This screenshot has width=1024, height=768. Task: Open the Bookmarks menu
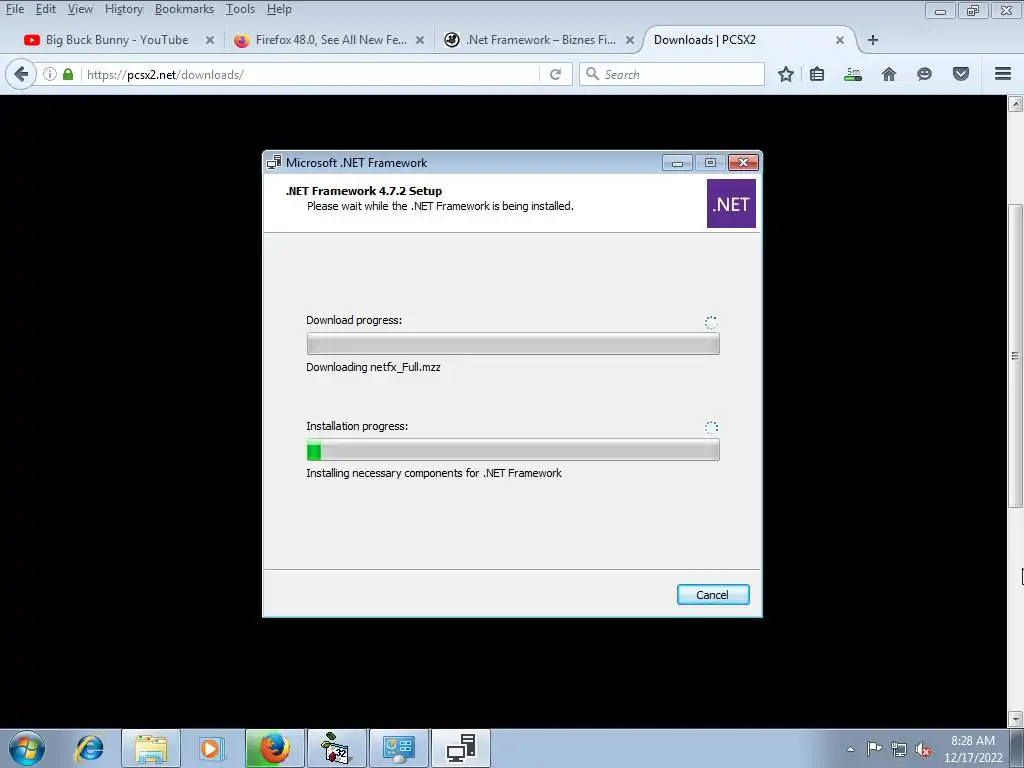(184, 9)
